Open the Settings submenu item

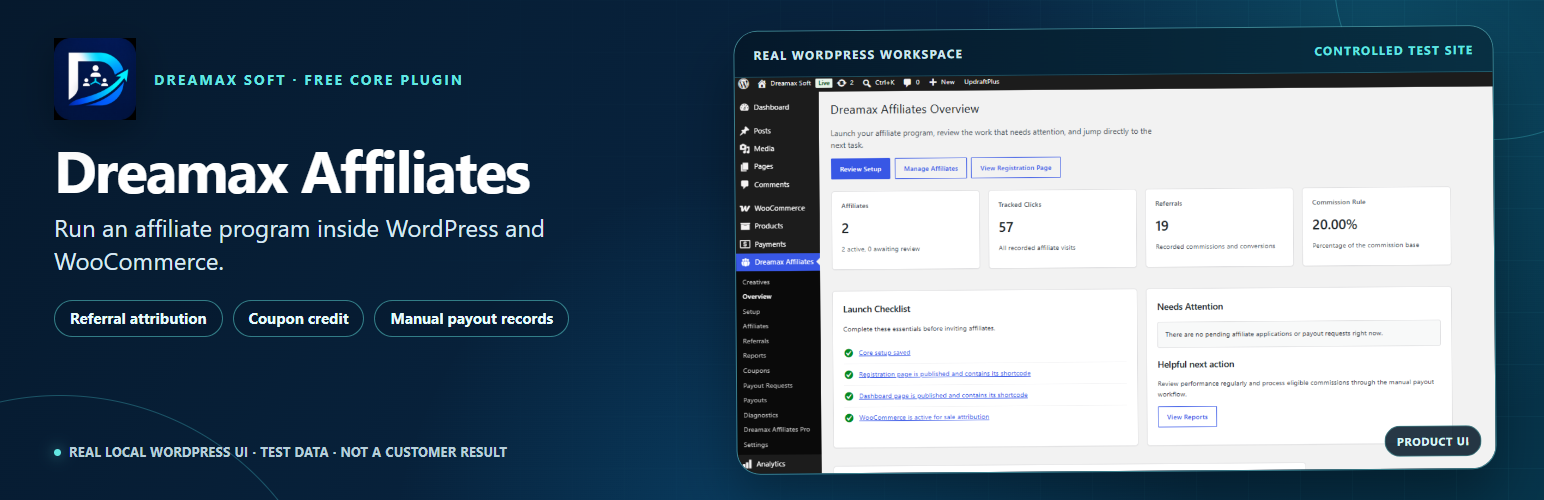(x=756, y=444)
